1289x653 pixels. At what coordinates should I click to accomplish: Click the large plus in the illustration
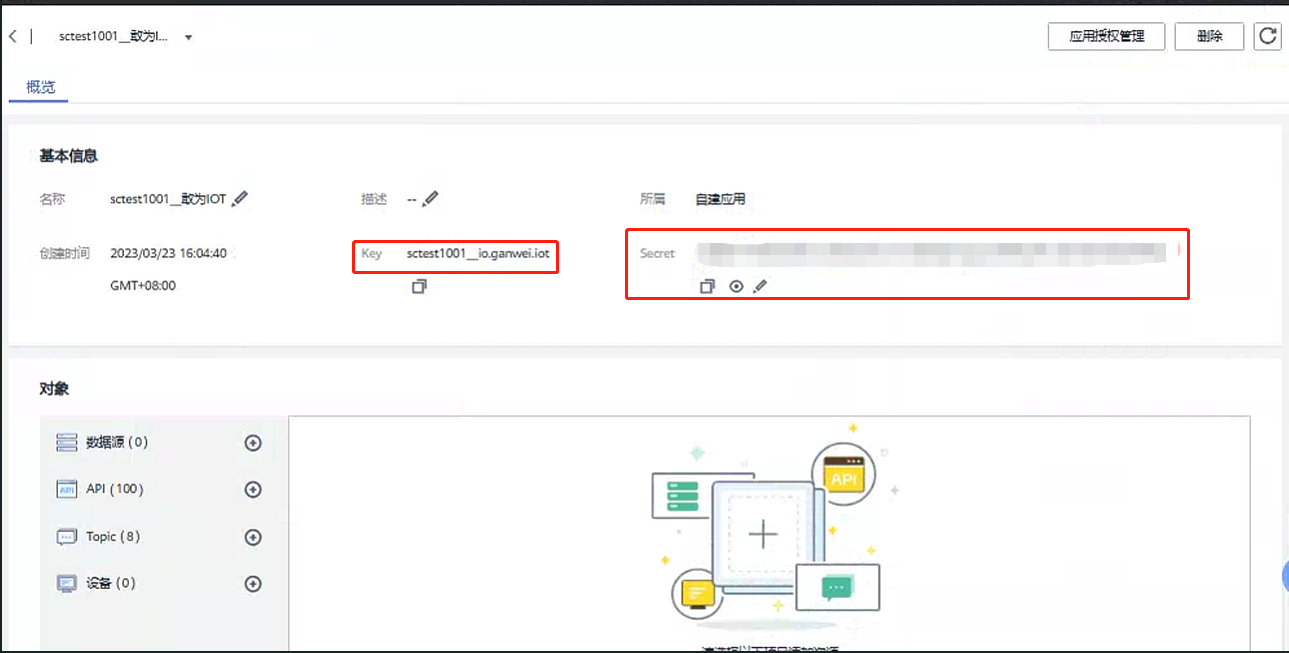tap(763, 535)
